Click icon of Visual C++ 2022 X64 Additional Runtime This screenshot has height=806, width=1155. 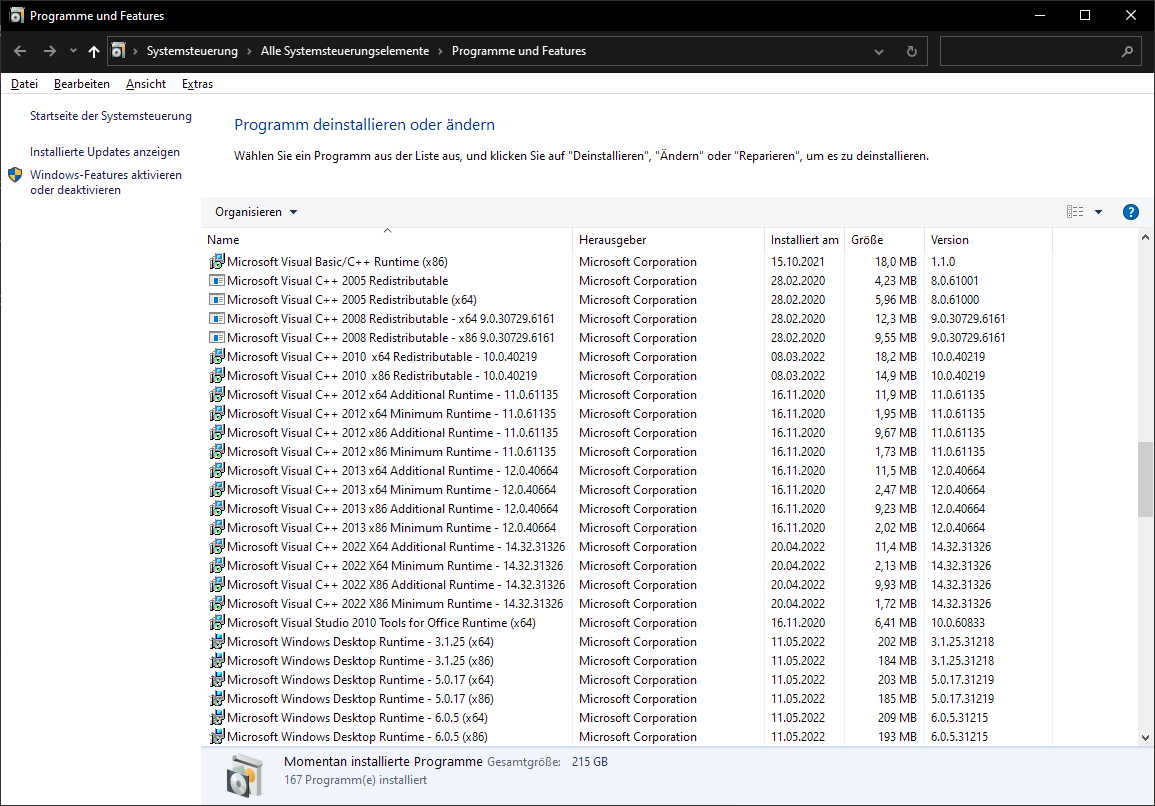pos(217,547)
